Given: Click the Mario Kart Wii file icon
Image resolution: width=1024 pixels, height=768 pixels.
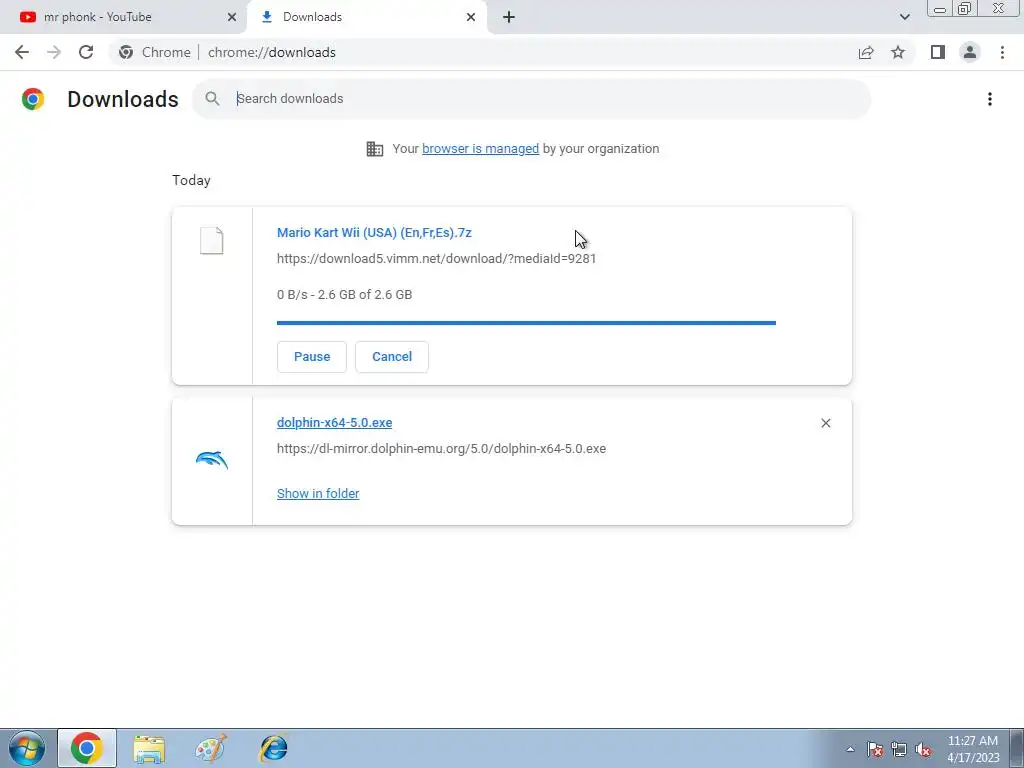Looking at the screenshot, I should pyautogui.click(x=212, y=241).
